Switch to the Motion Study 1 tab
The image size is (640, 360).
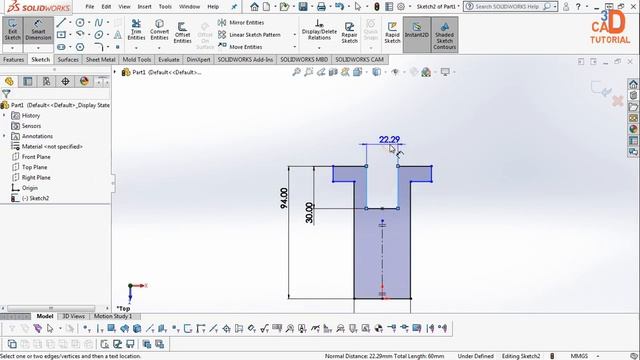[x=113, y=316]
